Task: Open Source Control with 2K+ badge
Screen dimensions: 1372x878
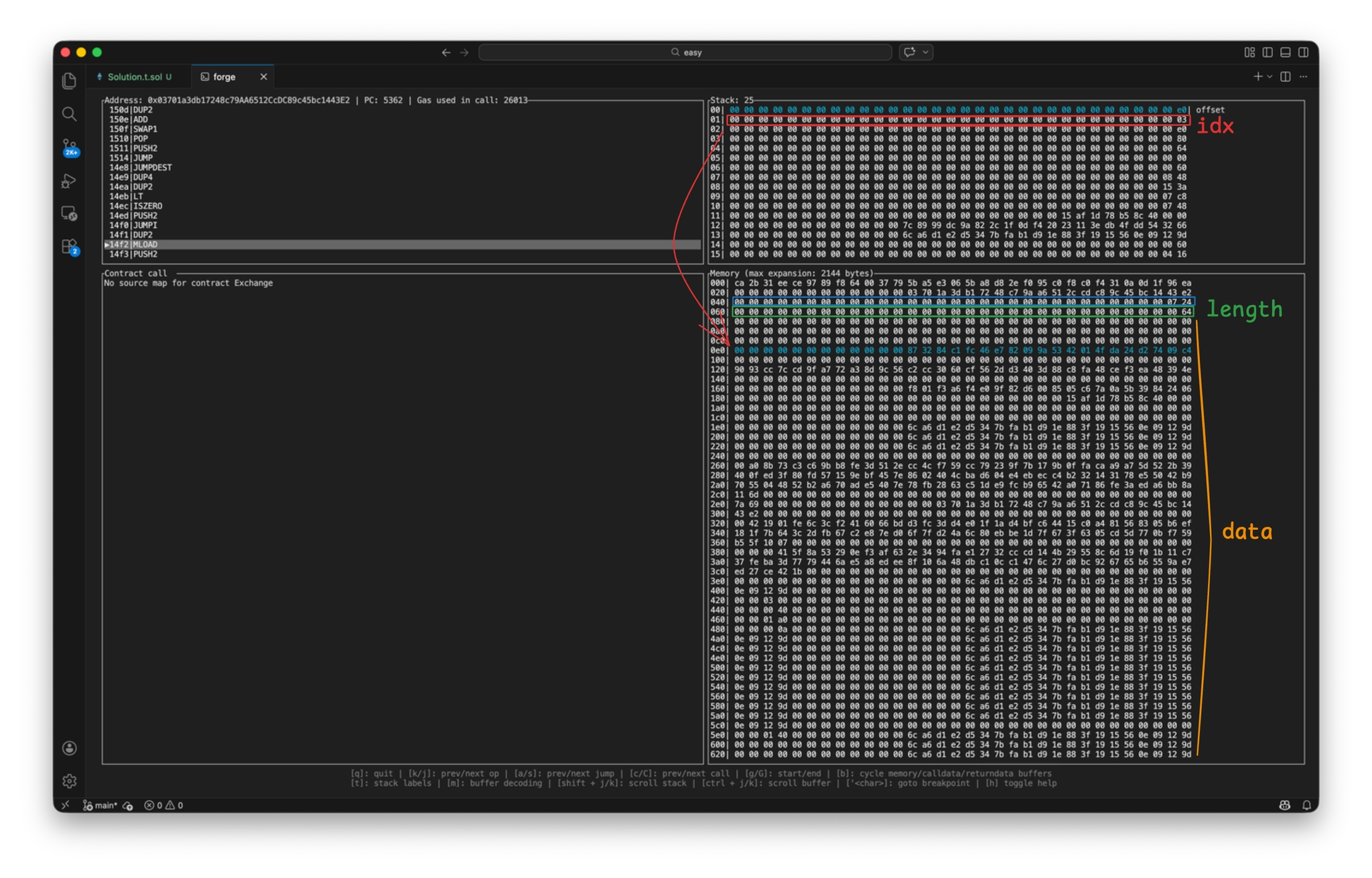Action: (x=70, y=147)
